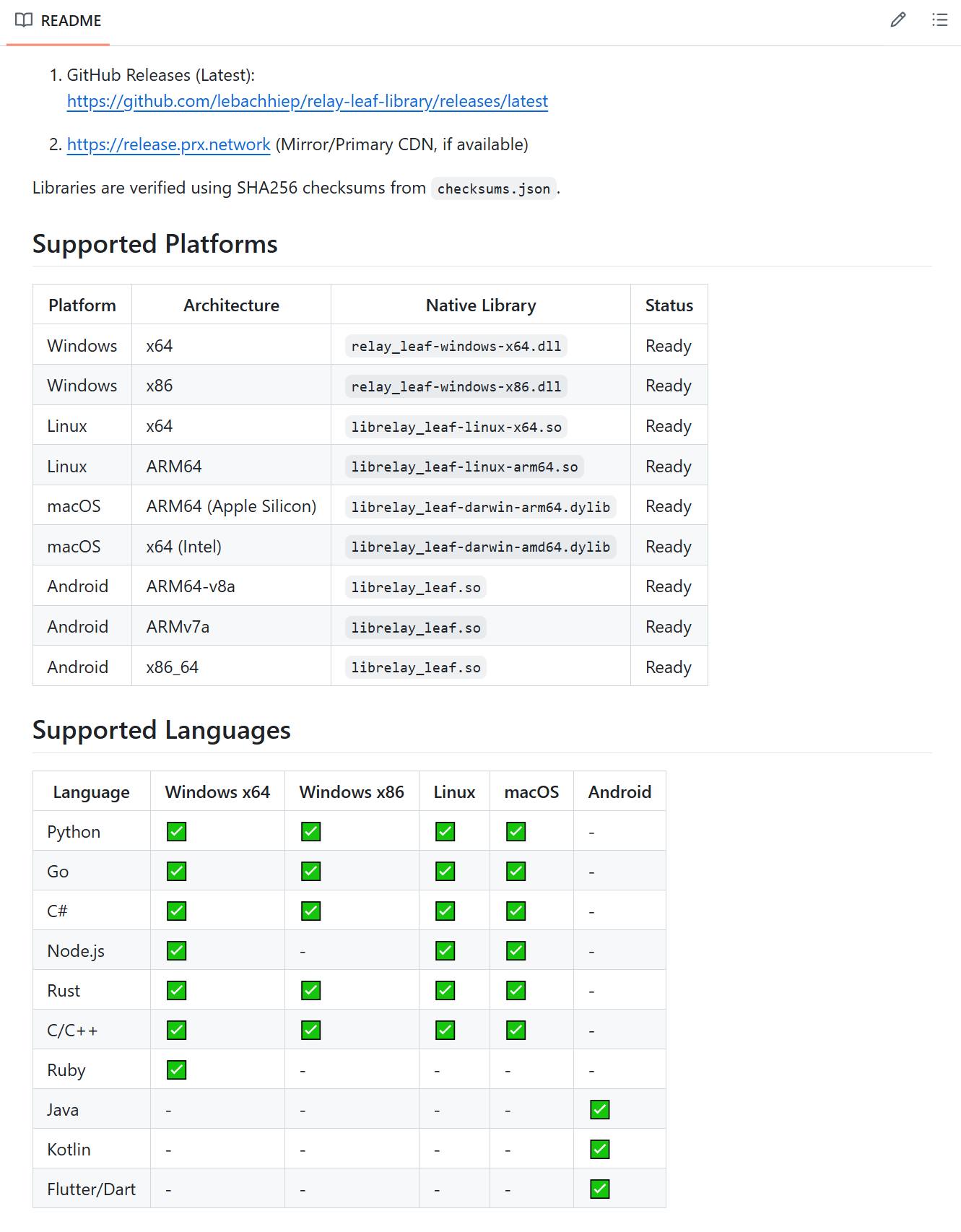Viewport: 961px width, 1232px height.
Task: Click the Status column header
Action: point(669,305)
